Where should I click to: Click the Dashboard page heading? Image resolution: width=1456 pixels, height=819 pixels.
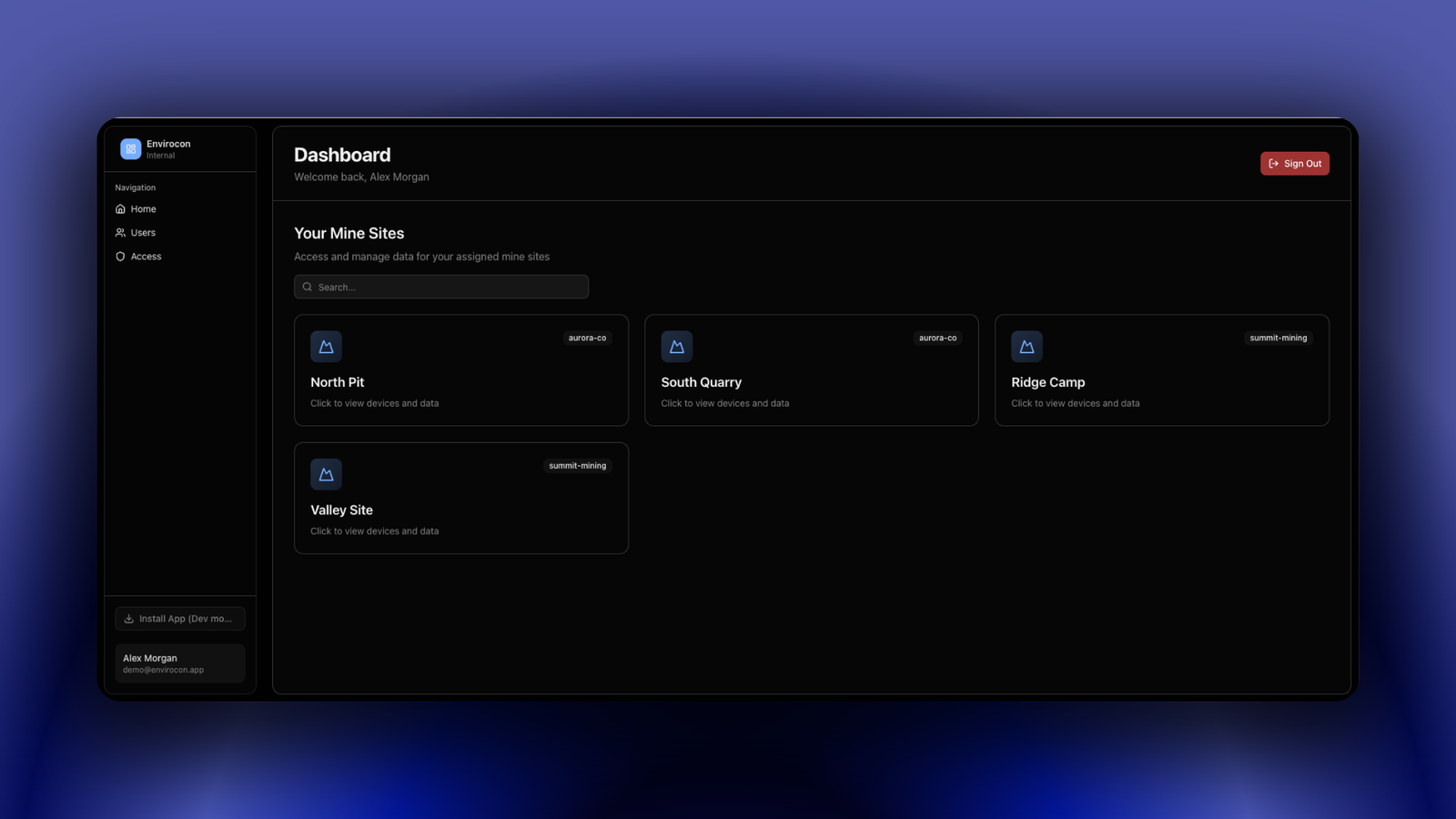[x=342, y=156]
